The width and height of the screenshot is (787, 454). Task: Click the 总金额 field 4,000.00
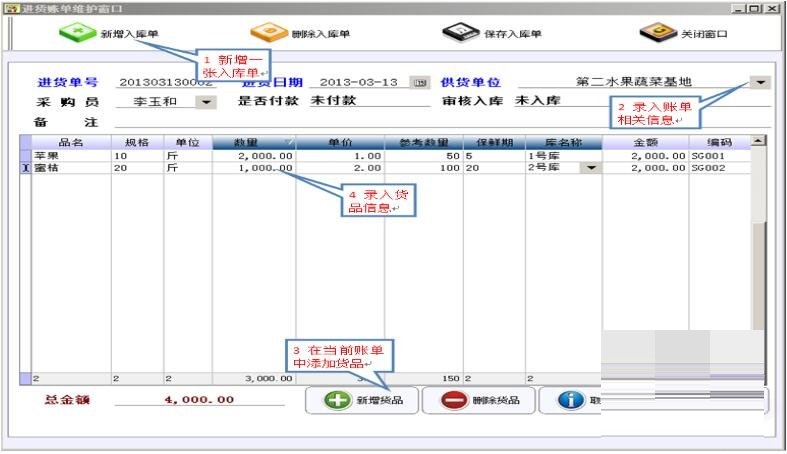(x=199, y=400)
